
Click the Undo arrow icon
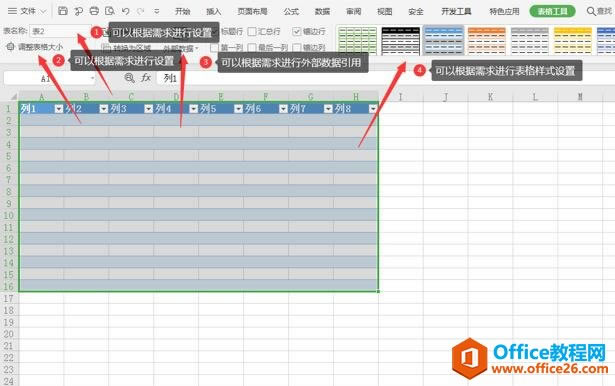[x=126, y=11]
